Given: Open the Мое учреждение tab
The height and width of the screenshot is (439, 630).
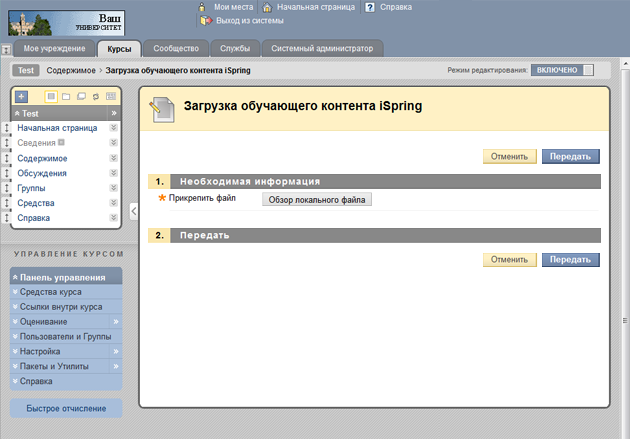Looking at the screenshot, I should 54,49.
